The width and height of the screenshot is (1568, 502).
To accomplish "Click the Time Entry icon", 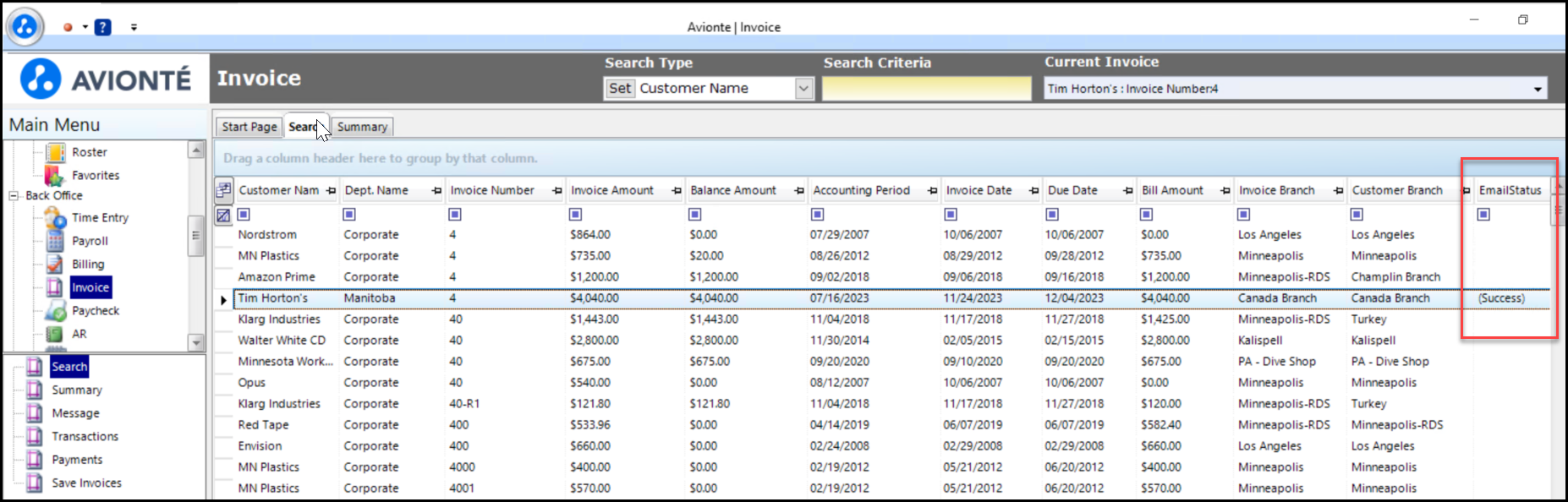I will [x=55, y=218].
